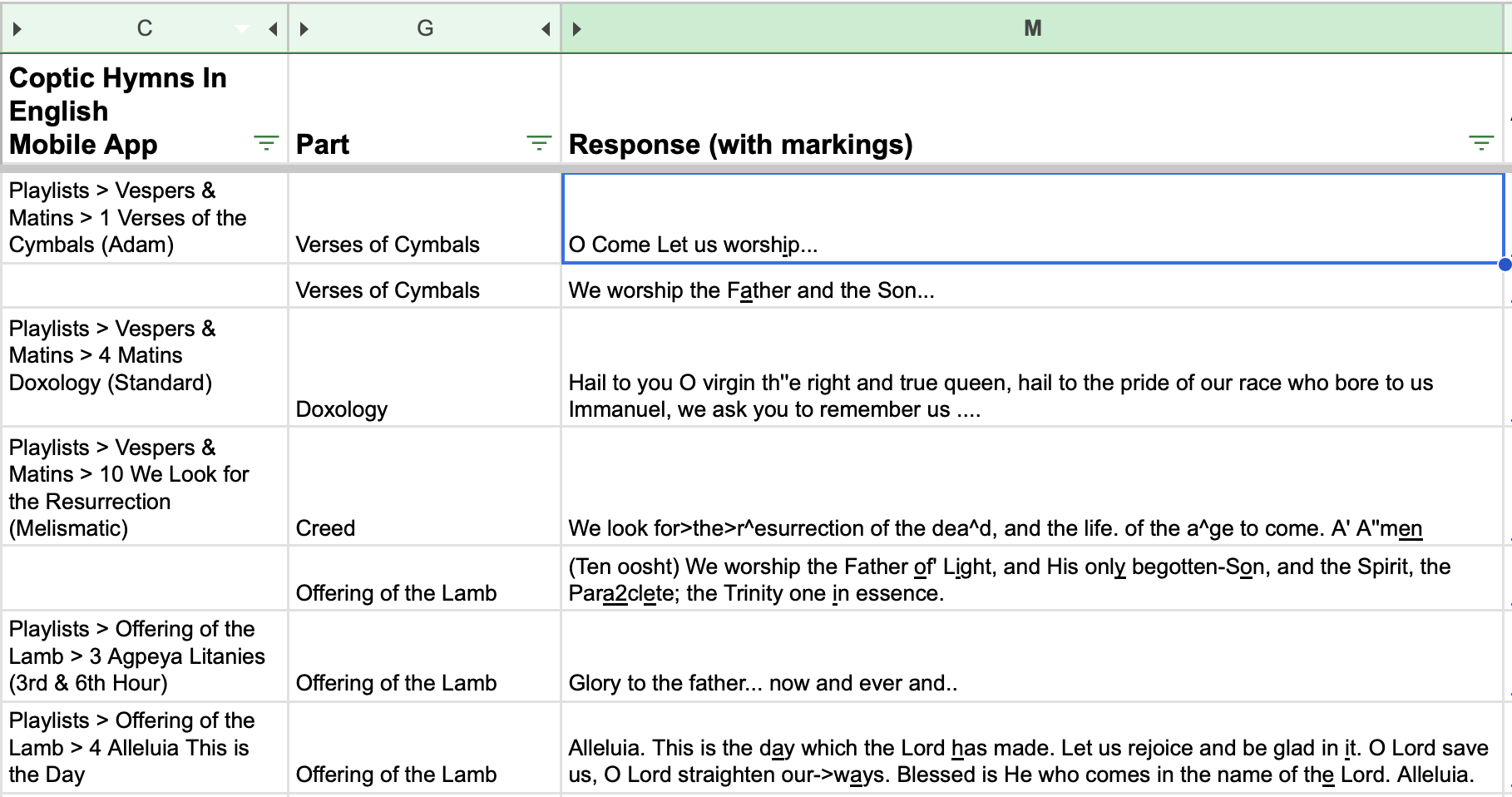
Task: Open filter icon in Part column header
Action: point(539,144)
